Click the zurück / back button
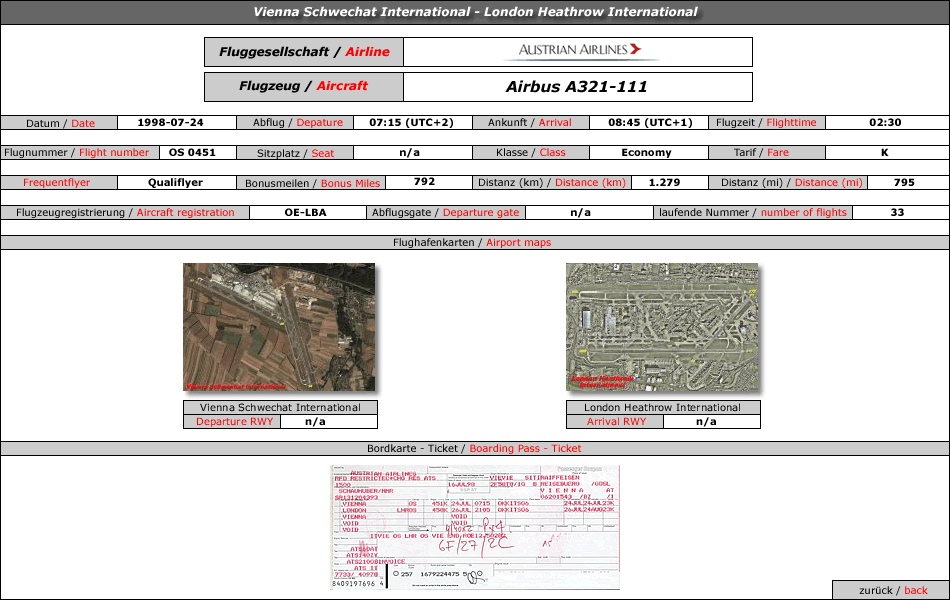The width and height of the screenshot is (950, 600). click(892, 590)
